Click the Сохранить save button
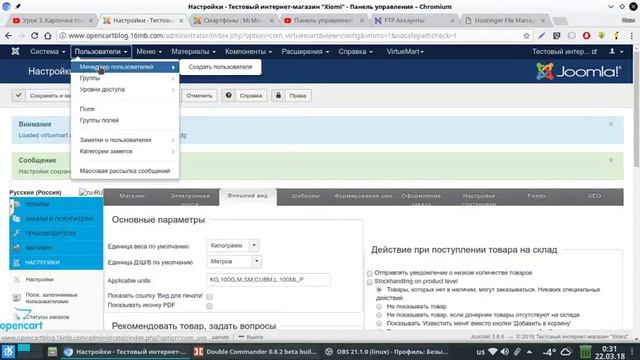Viewport: 640px width, 360px height. click(42, 96)
